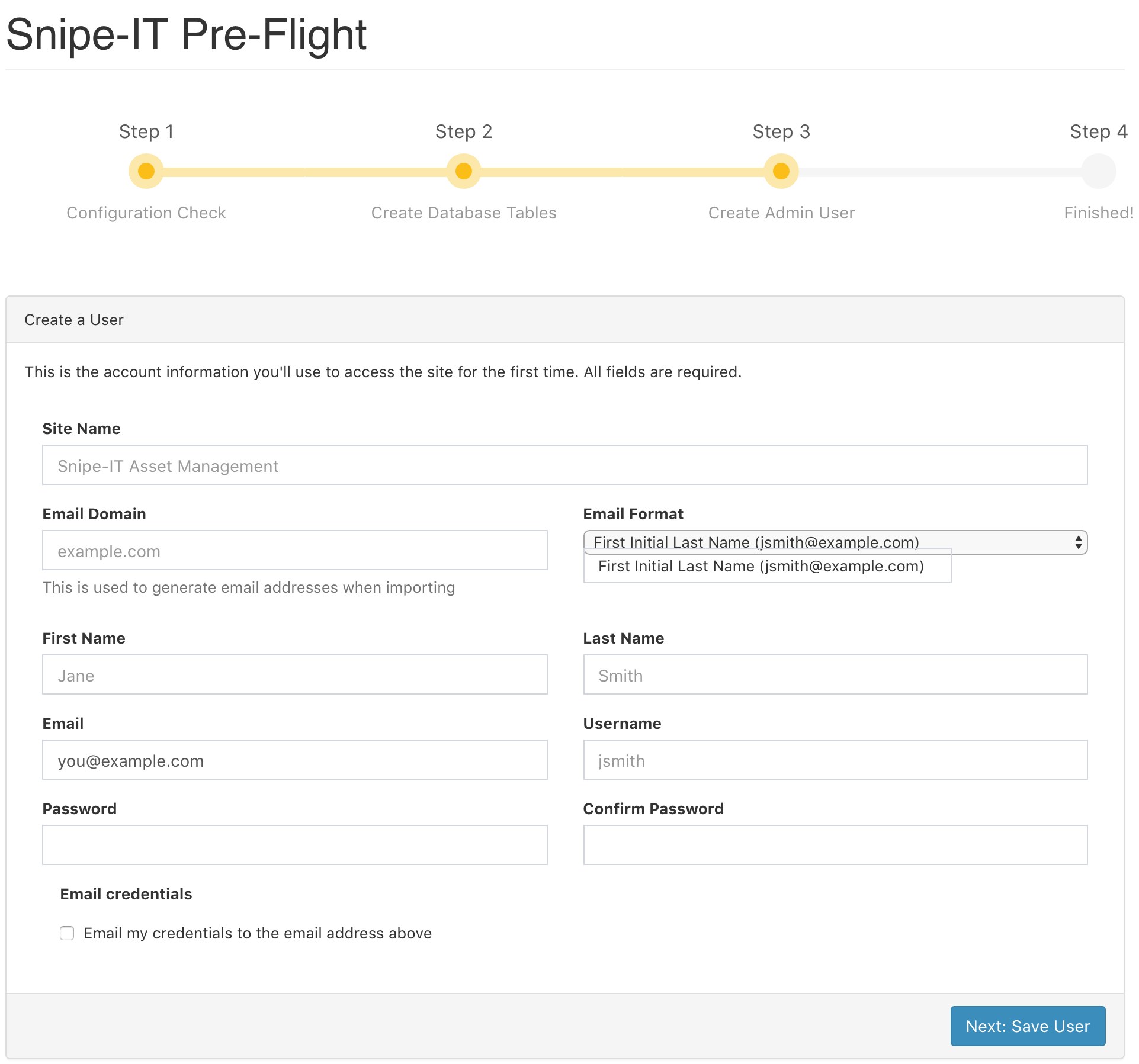Click the Email address input

click(x=295, y=760)
